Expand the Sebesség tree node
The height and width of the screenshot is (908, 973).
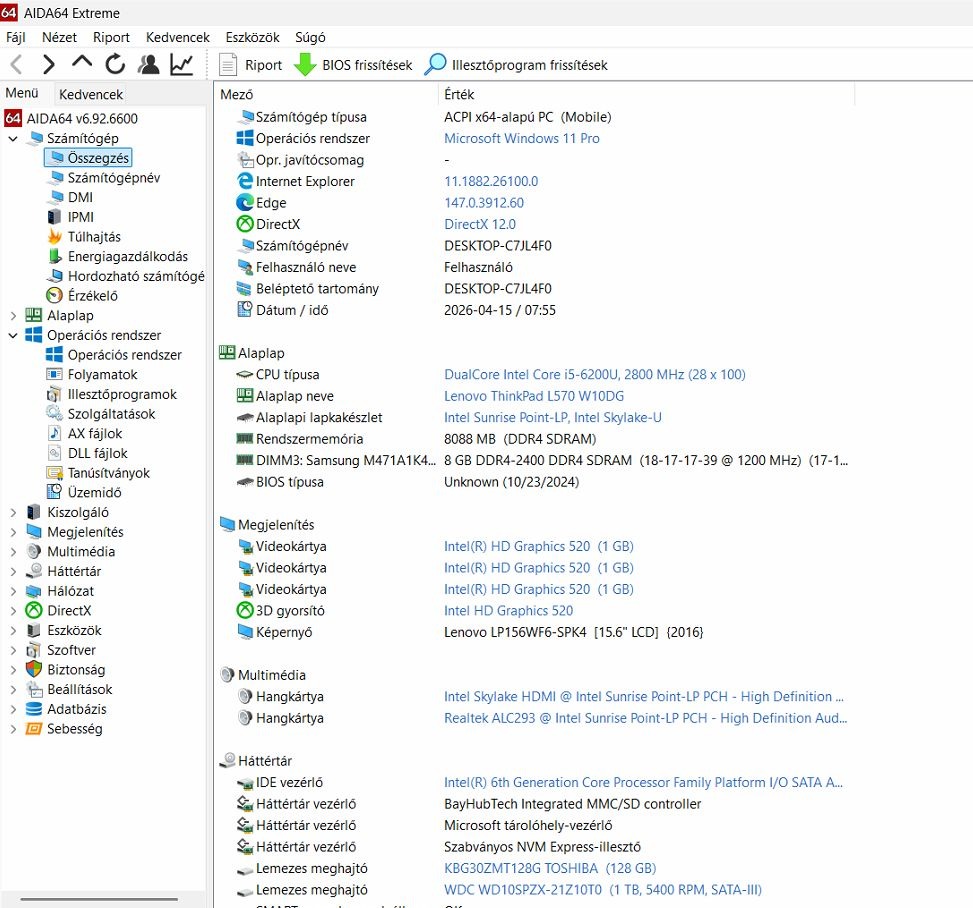coord(13,729)
